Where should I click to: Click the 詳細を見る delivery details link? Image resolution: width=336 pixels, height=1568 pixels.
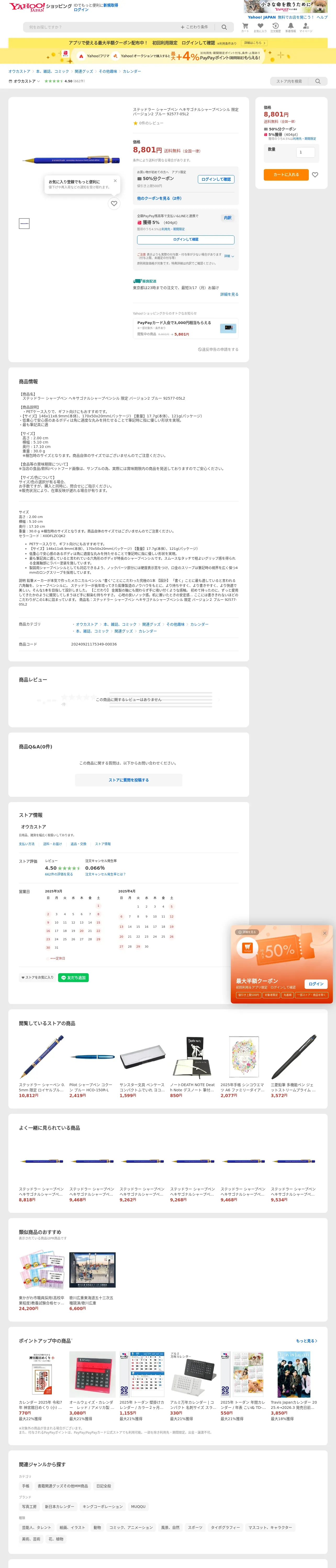click(x=229, y=294)
